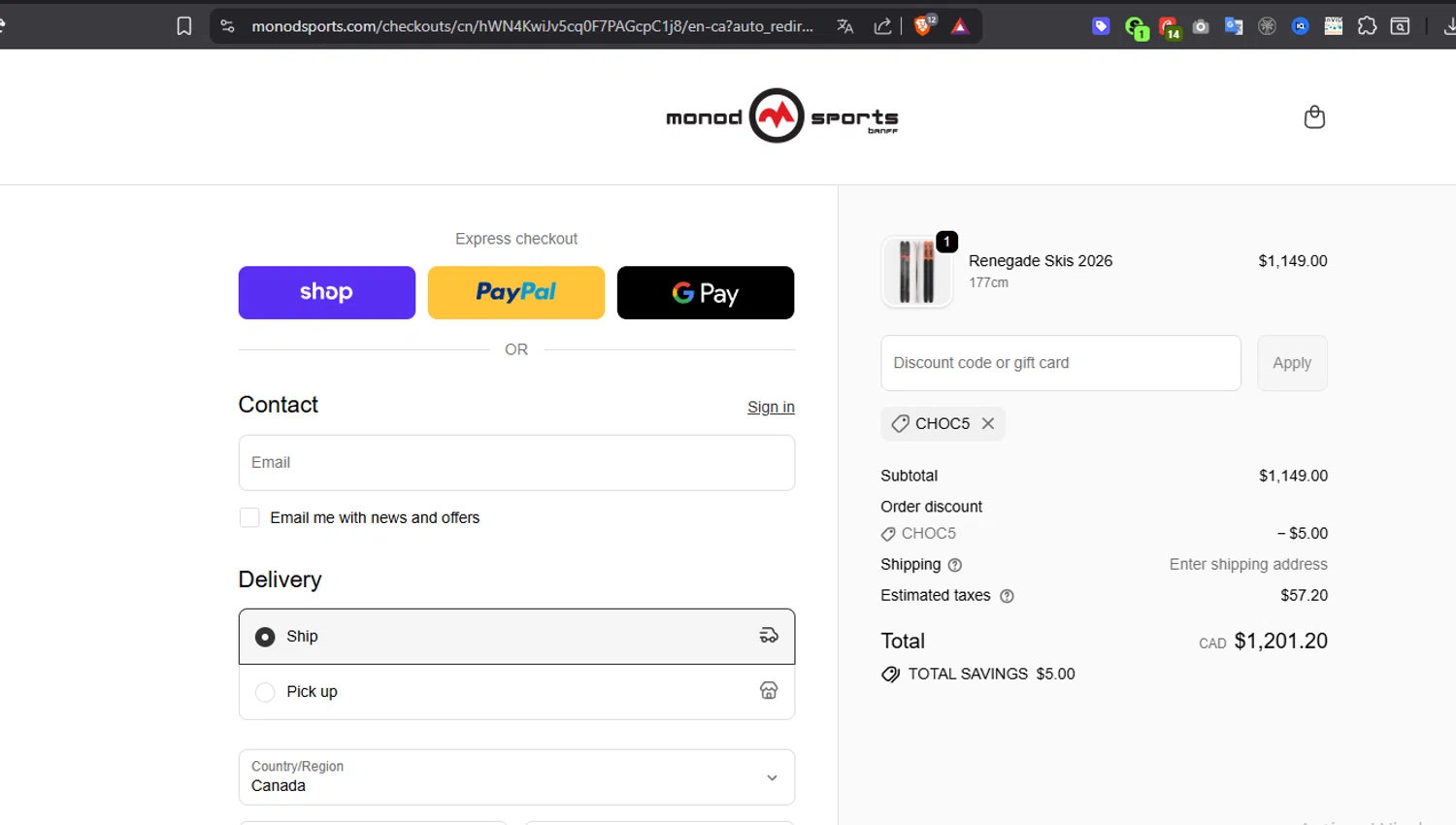Image resolution: width=1456 pixels, height=825 pixels.
Task: Open the Google Translate extension icon
Action: tap(1234, 26)
